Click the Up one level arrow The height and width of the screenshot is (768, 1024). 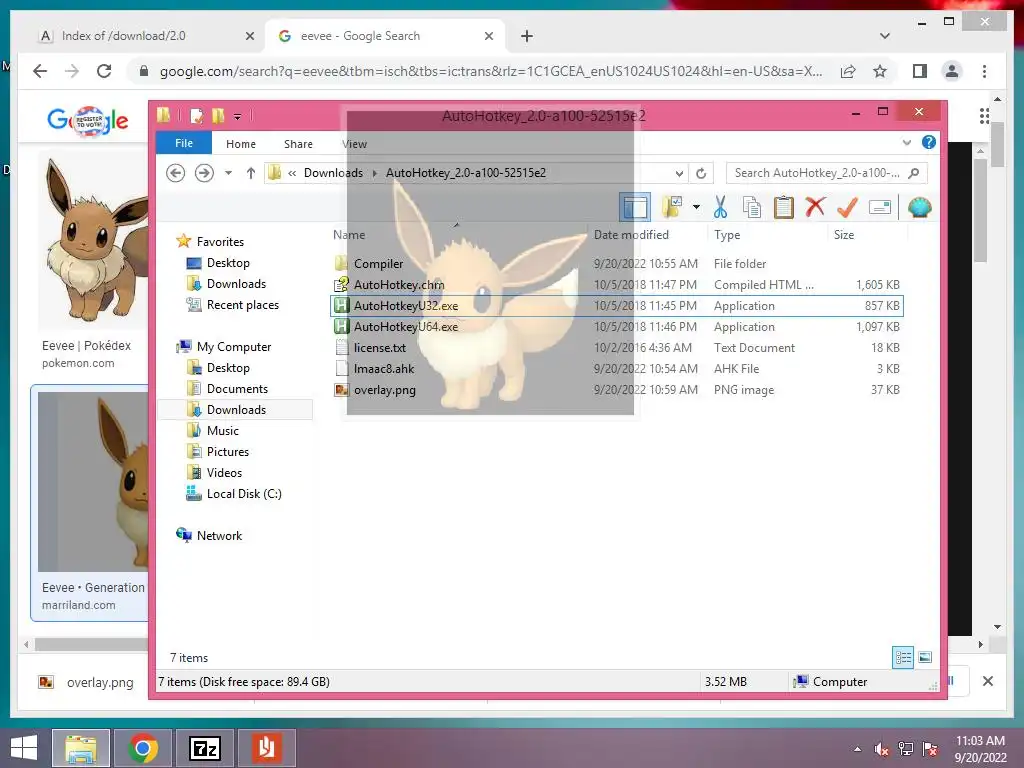(x=251, y=173)
